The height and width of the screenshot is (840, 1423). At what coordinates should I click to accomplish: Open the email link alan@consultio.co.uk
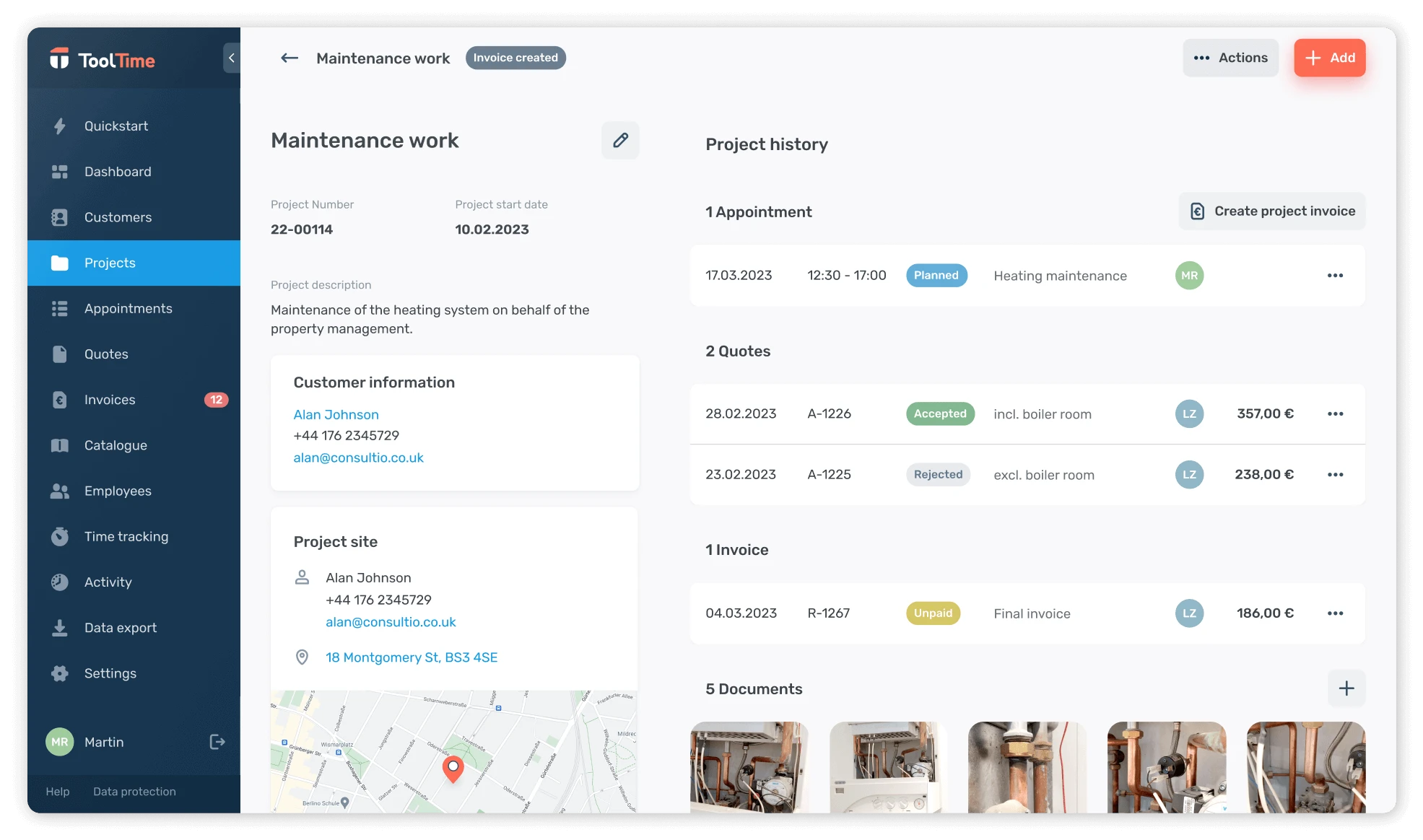coord(359,458)
